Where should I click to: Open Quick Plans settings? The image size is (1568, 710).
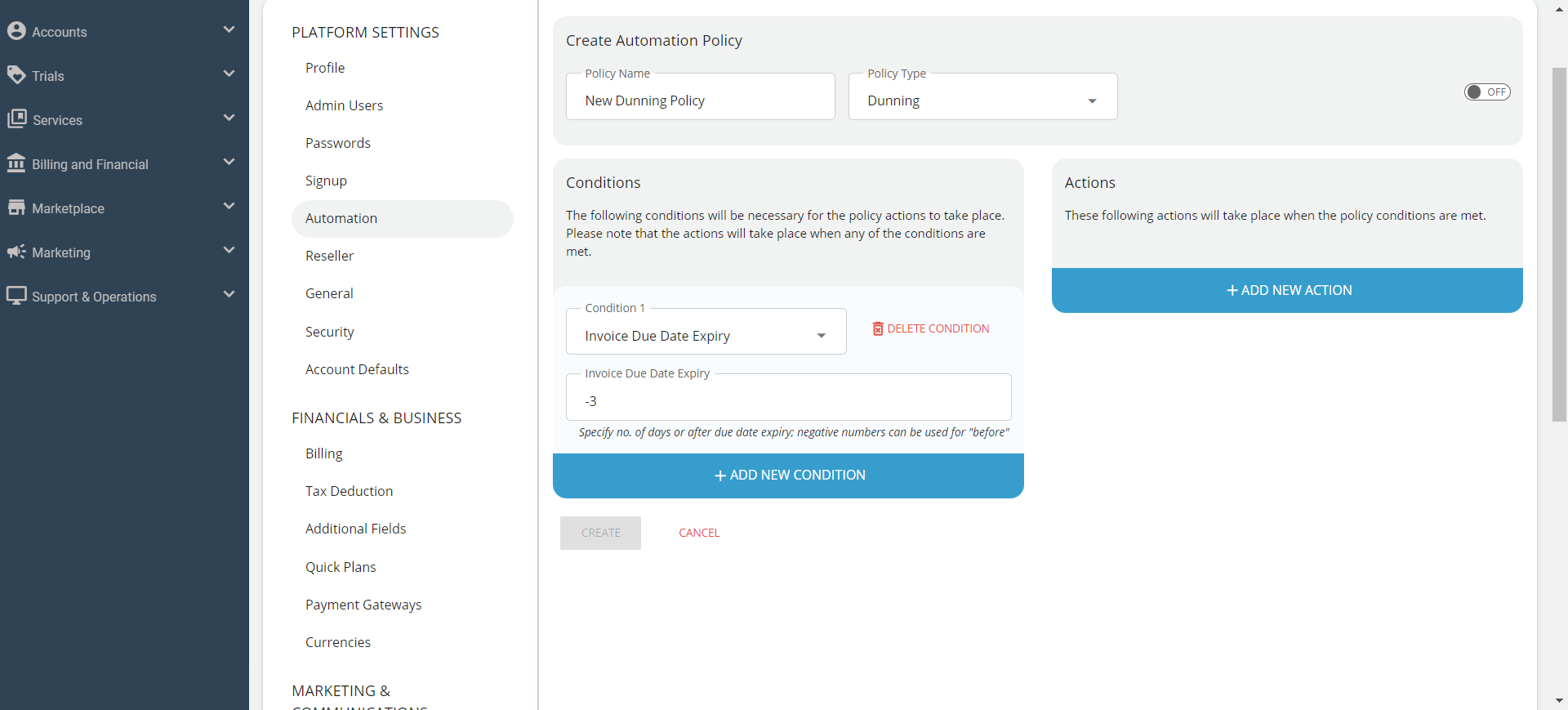pos(341,567)
